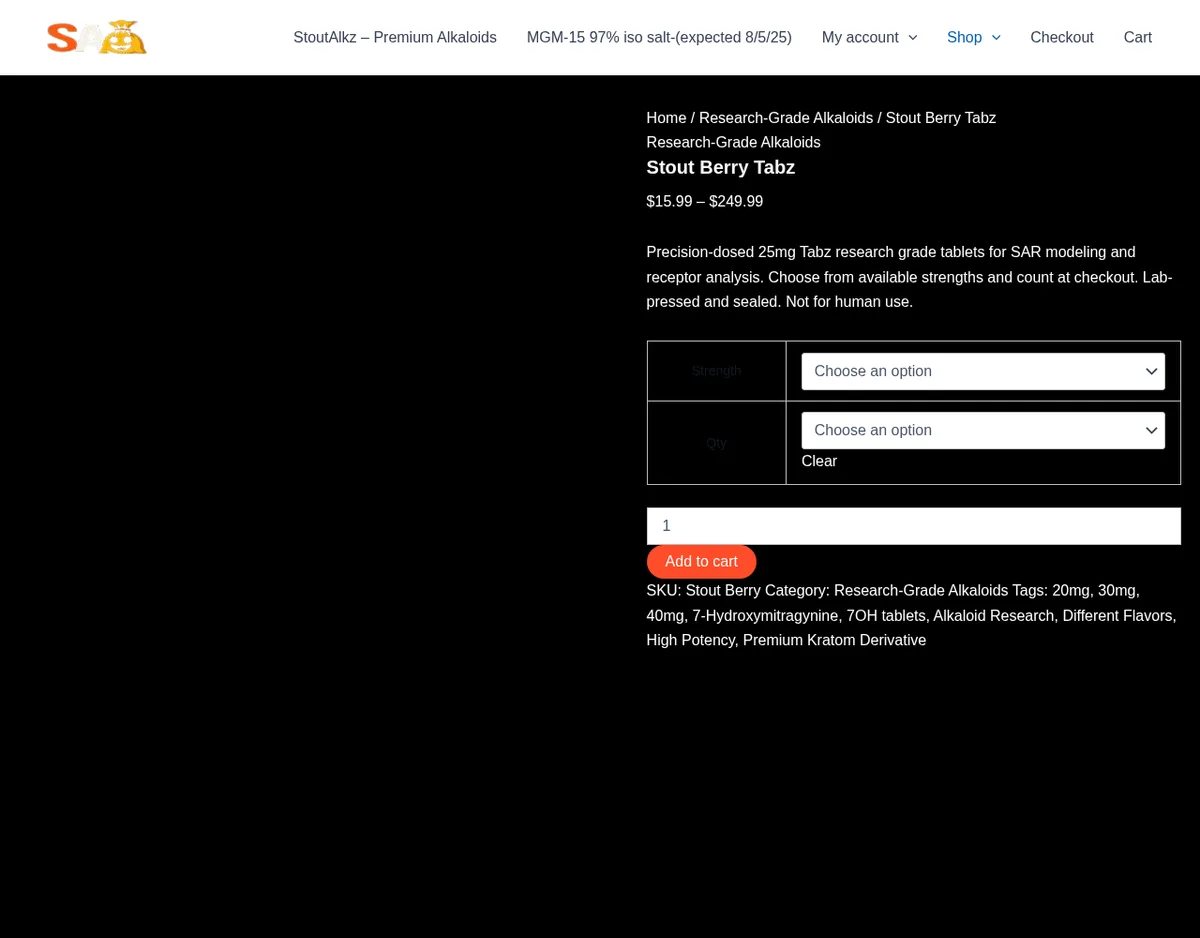Click the product quantity number field

(914, 526)
